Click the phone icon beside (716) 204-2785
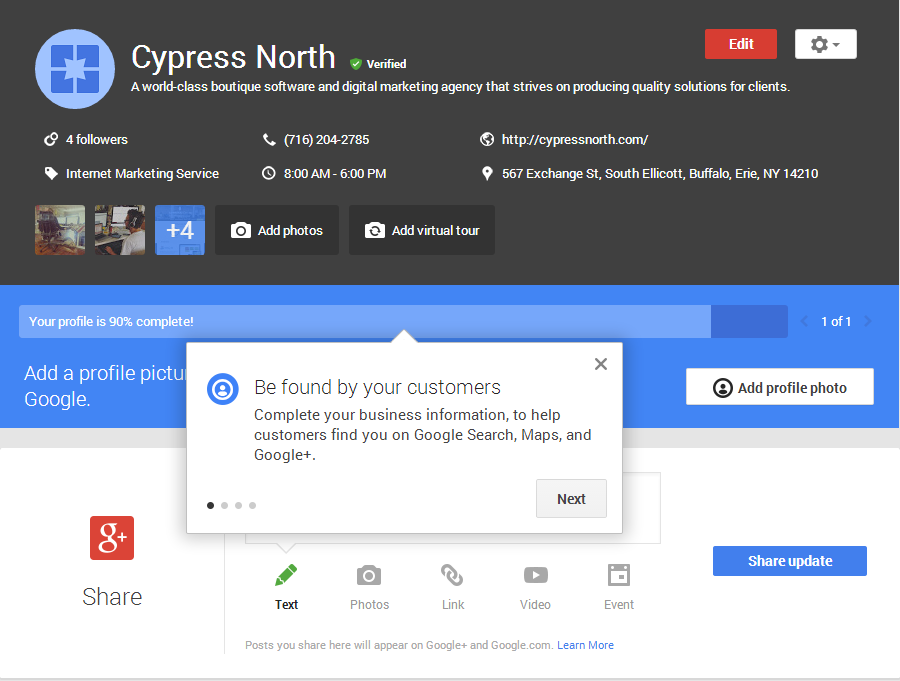Viewport: 900px width, 681px height. [x=269, y=140]
